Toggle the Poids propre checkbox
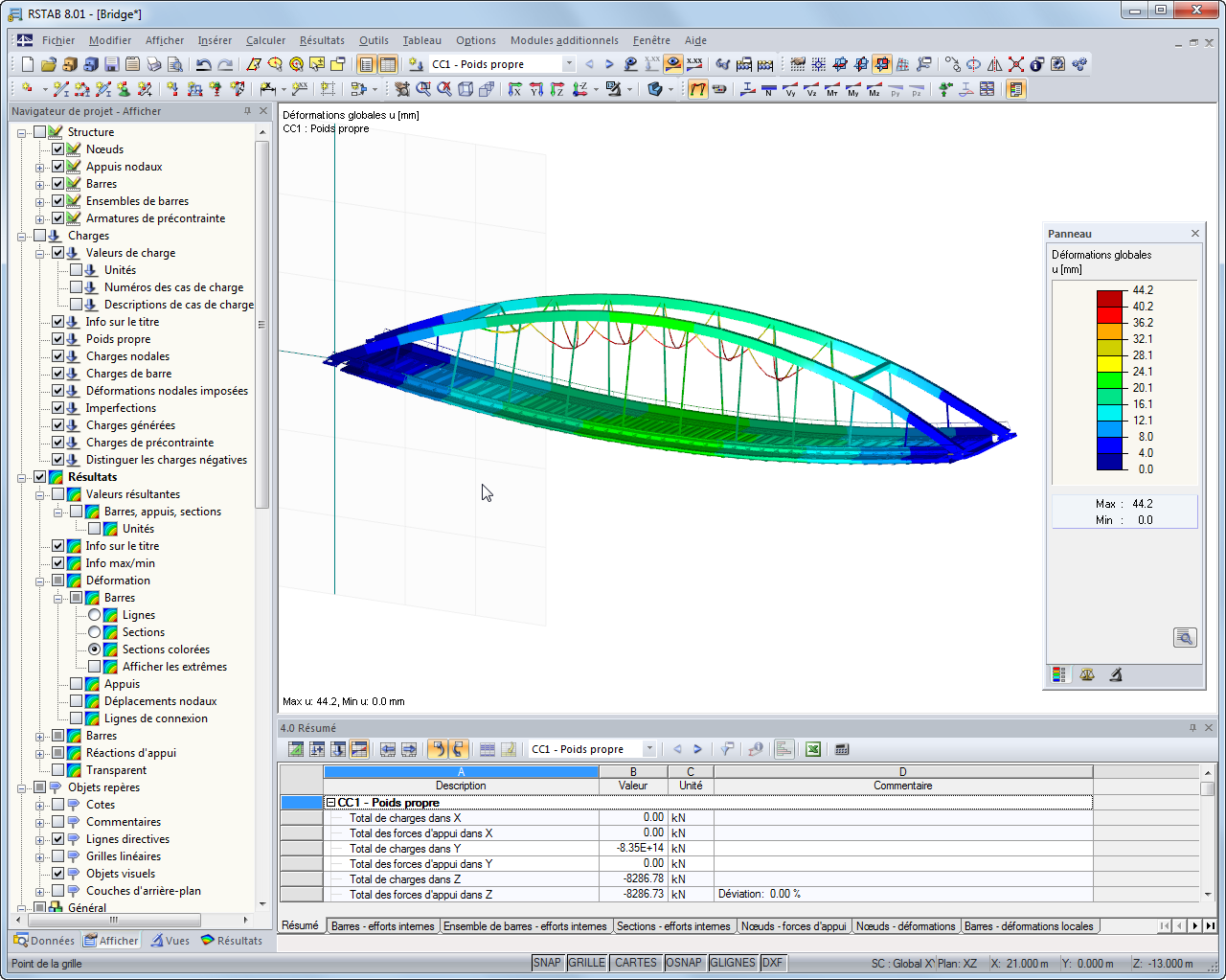The width and height of the screenshot is (1226, 980). pos(58,339)
